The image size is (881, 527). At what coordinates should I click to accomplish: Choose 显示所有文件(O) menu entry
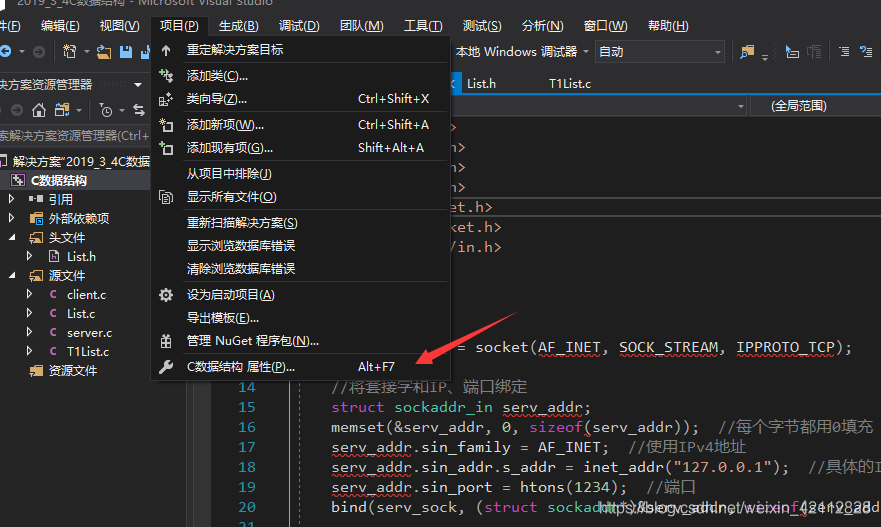(x=301, y=197)
